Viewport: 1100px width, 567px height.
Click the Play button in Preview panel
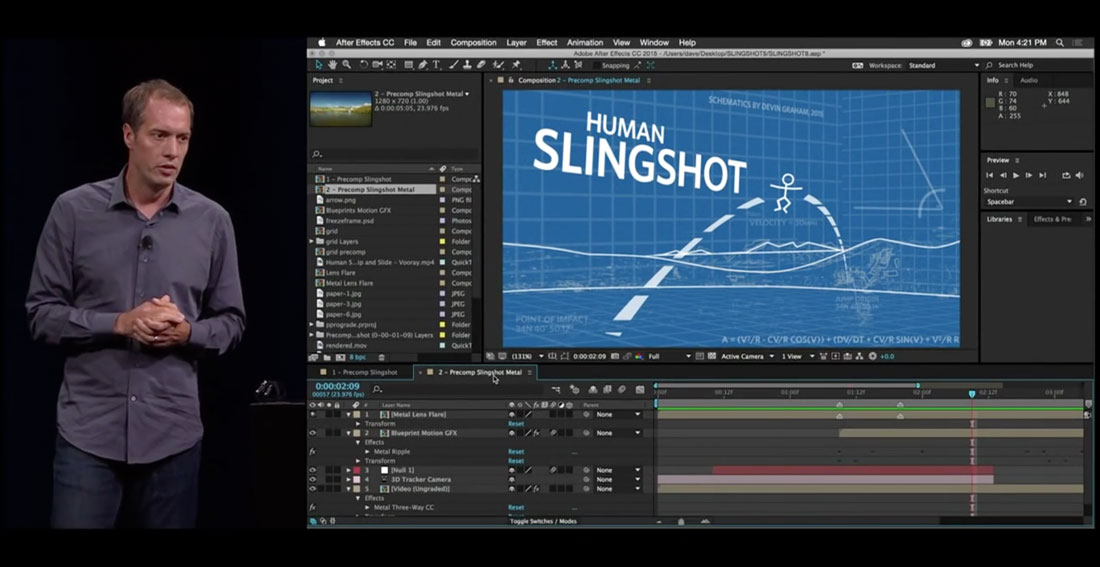click(1016, 175)
